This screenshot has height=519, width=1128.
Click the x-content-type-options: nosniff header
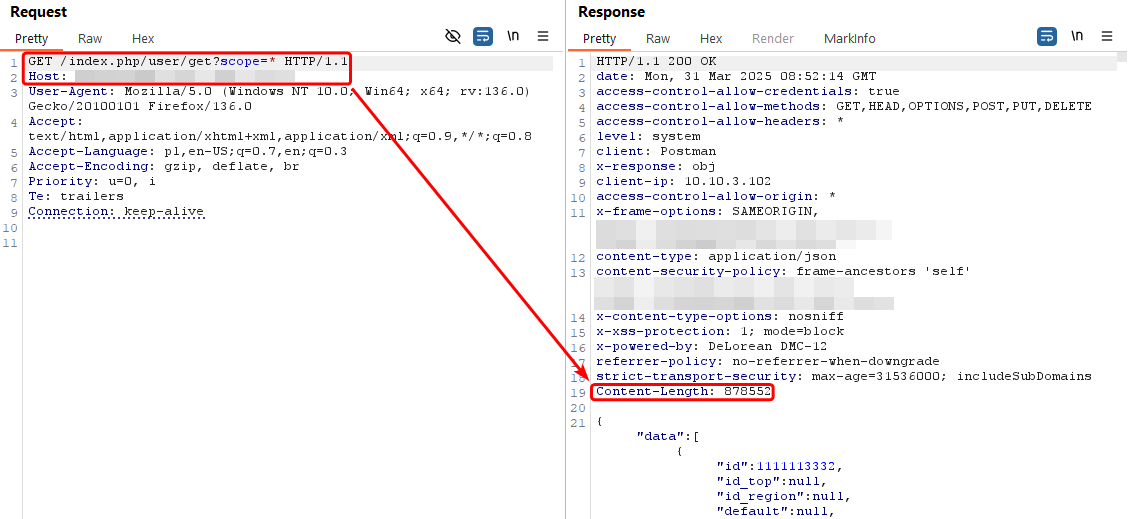719,316
